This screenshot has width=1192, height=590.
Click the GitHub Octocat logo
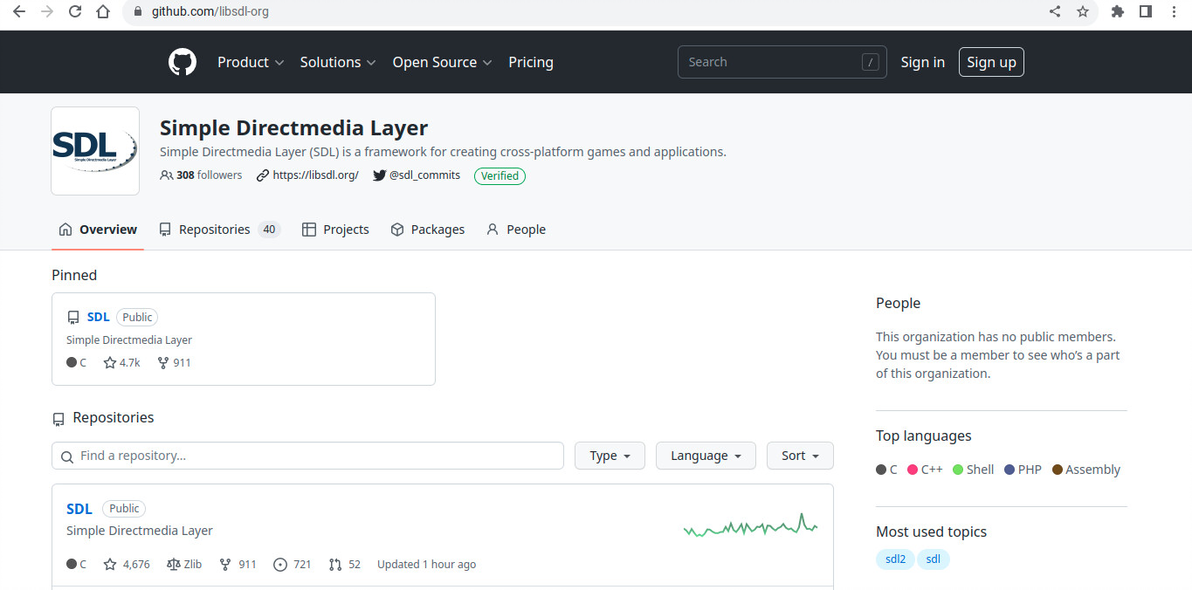click(182, 62)
